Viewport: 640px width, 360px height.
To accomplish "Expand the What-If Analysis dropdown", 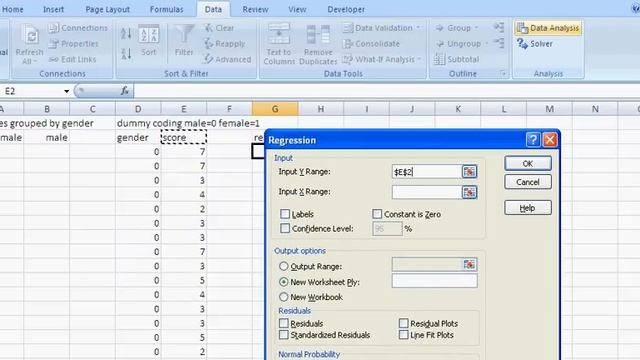I will [x=419, y=60].
